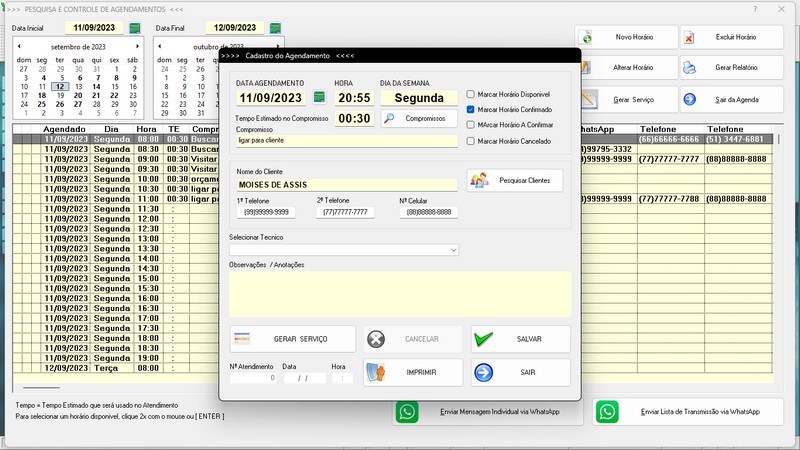The height and width of the screenshot is (450, 800).
Task: Click the Nº Celular field
Action: pyautogui.click(x=429, y=212)
